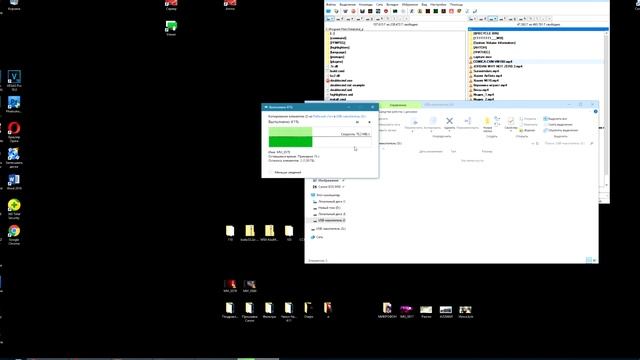Open Photoshop desktop shortcut

pos(14,104)
